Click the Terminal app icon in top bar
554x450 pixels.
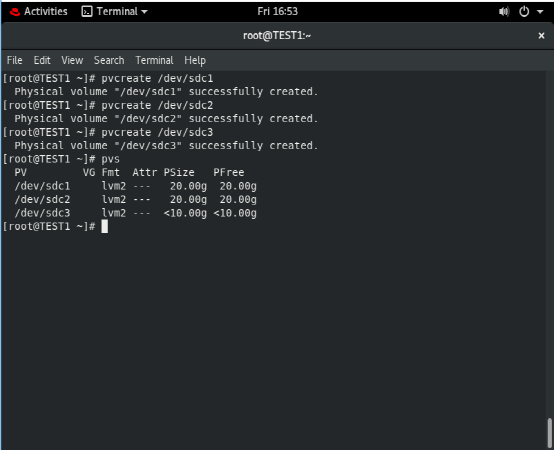(x=87, y=12)
